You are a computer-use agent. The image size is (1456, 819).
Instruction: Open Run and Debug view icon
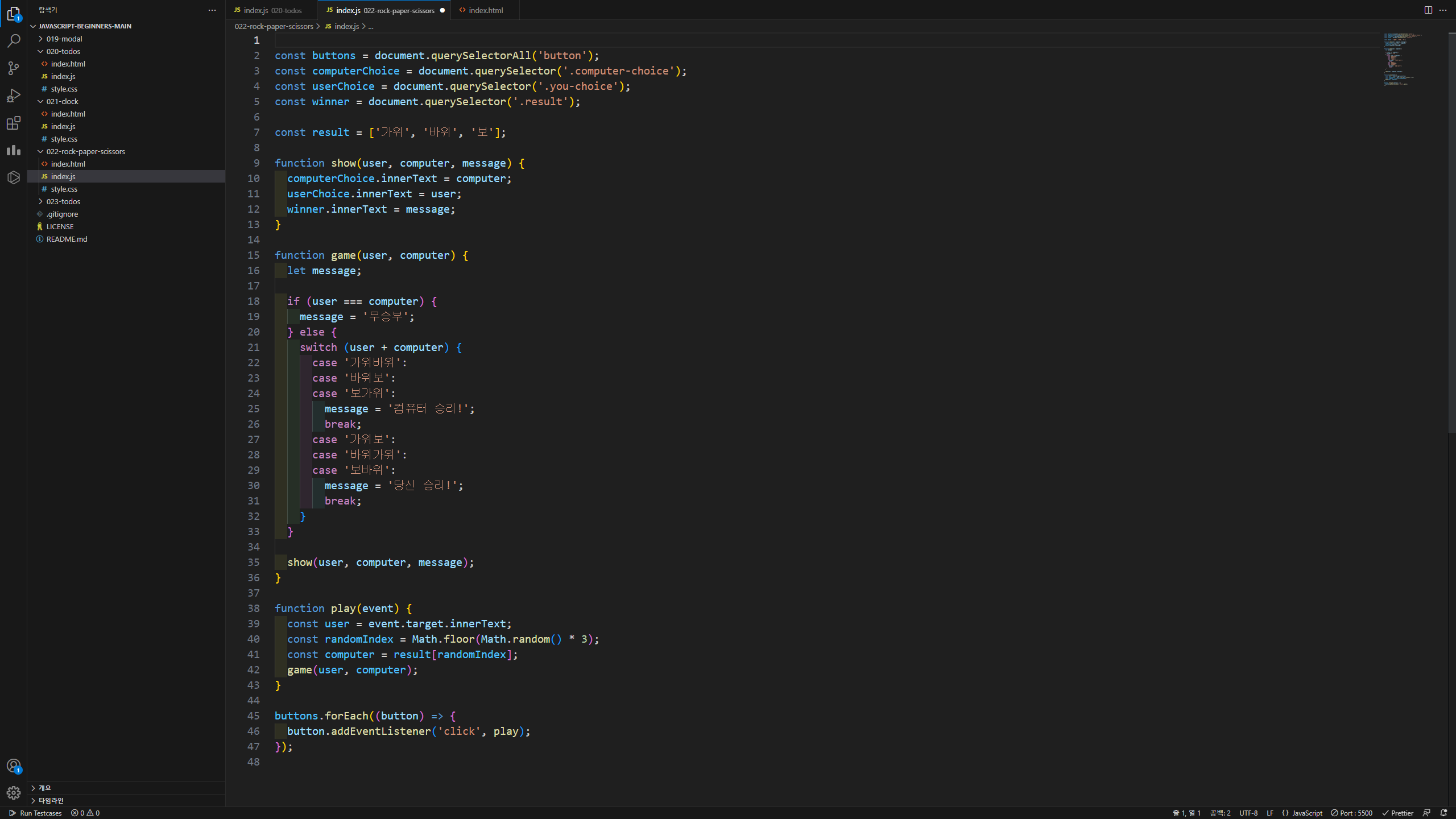[x=14, y=96]
